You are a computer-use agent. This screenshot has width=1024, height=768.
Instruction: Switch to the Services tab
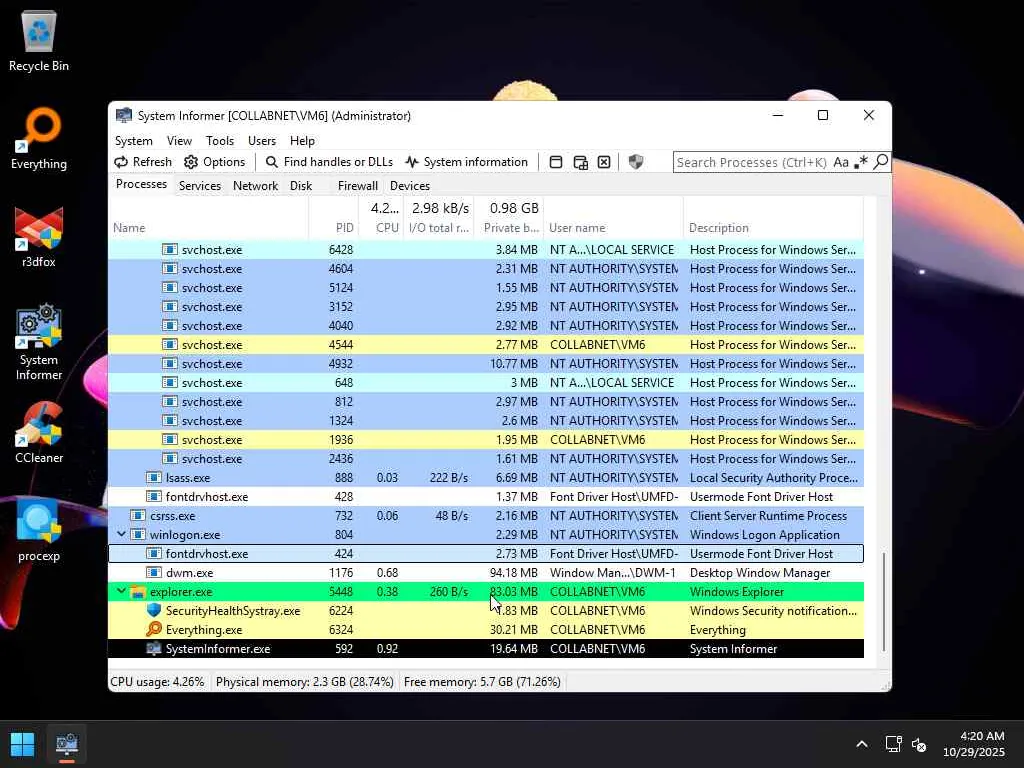(x=200, y=185)
